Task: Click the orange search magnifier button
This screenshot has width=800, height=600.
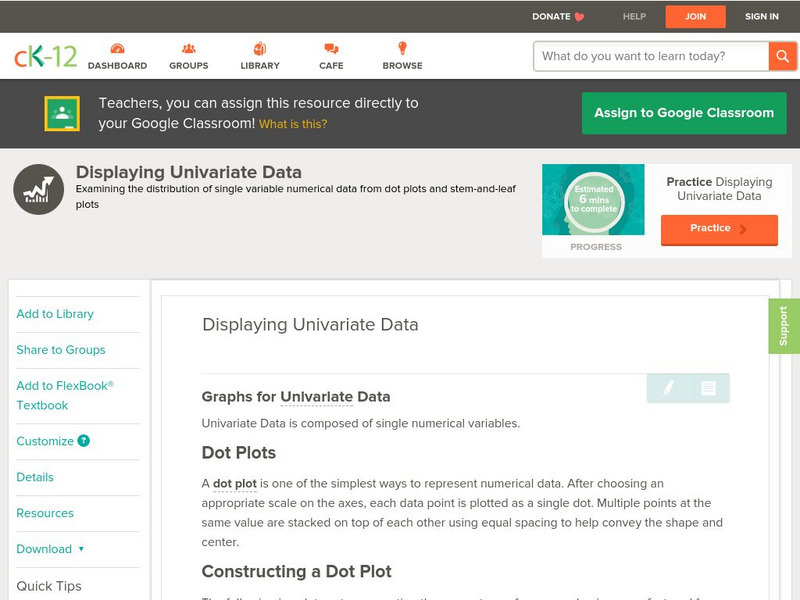Action: click(782, 56)
